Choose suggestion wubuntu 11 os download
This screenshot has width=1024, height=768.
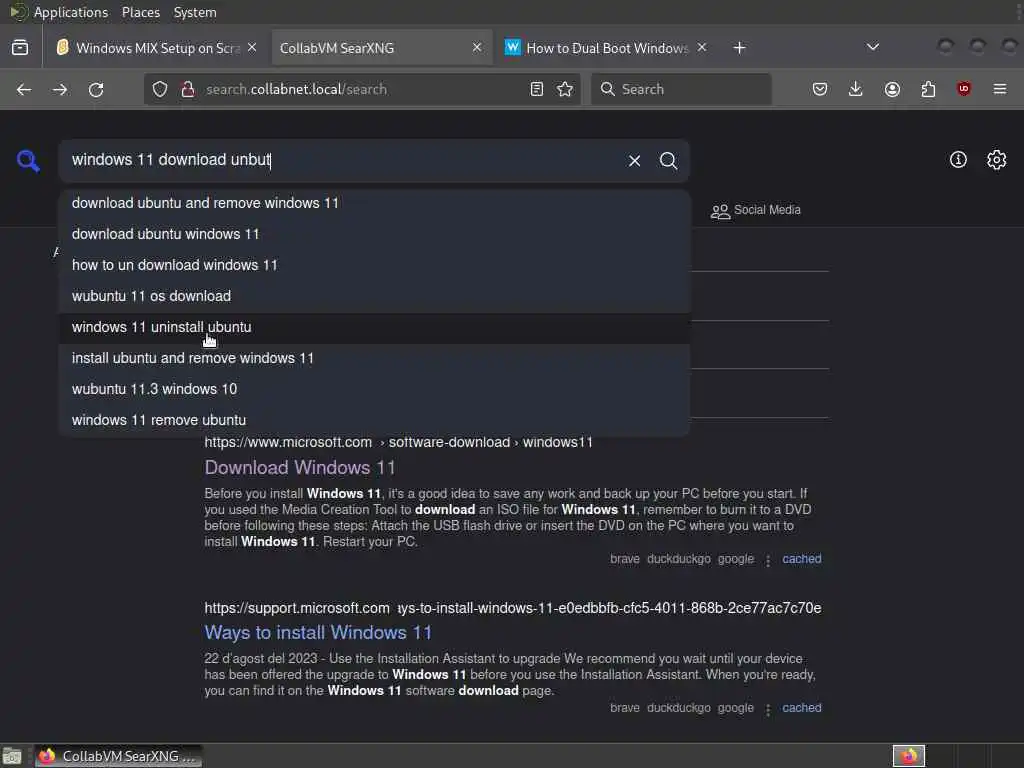pos(374,296)
